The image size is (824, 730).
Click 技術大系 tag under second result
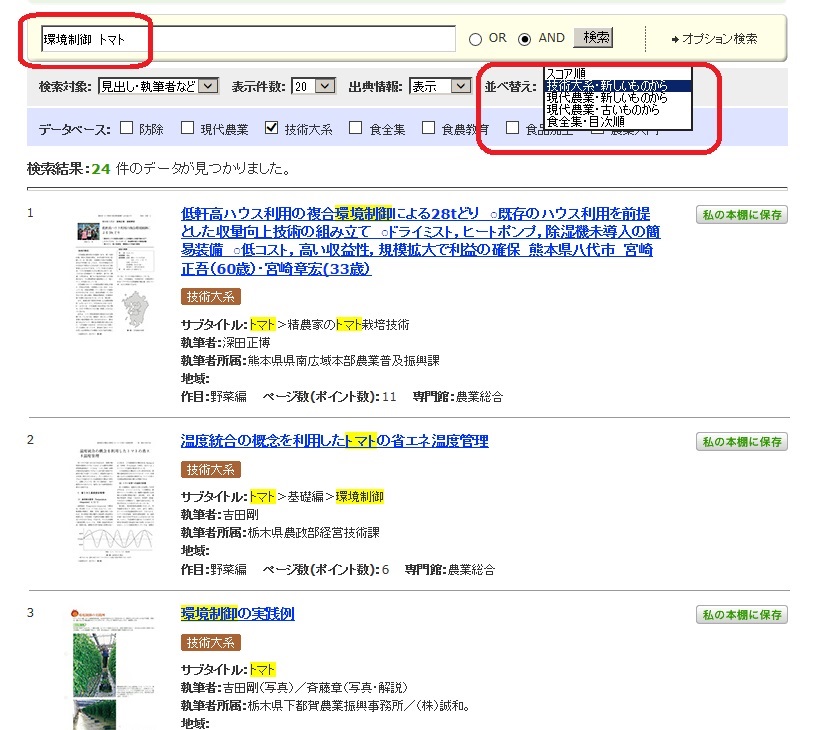click(211, 470)
